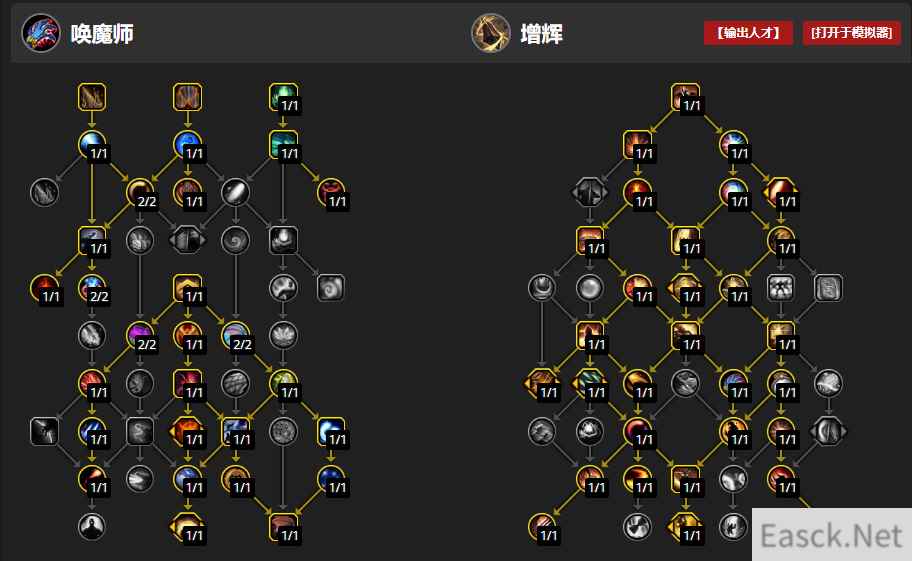
Task: Select the gray square spiral talent node
Action: [331, 288]
